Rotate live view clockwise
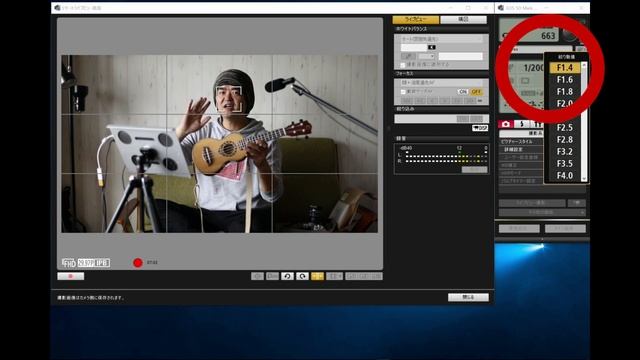The image size is (640, 360). pos(302,276)
